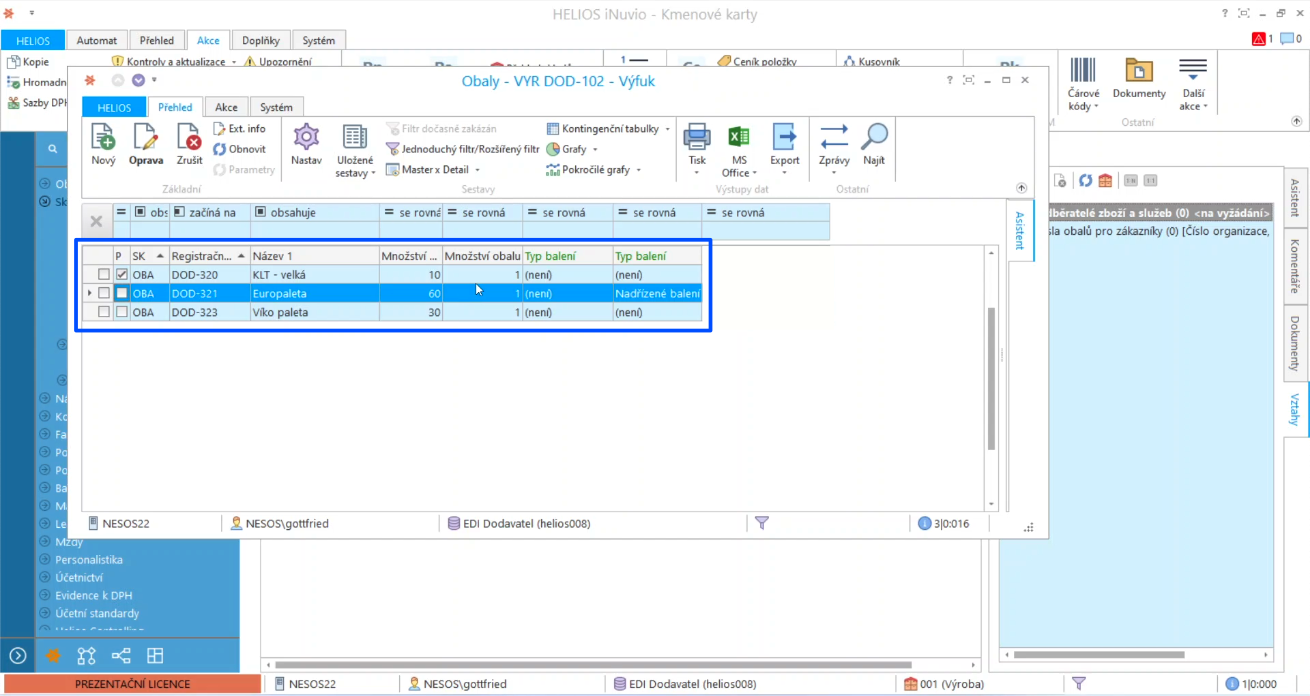This screenshot has width=1310, height=696.
Task: Collapse the Obaly ribbon with the arrow
Action: [1021, 188]
